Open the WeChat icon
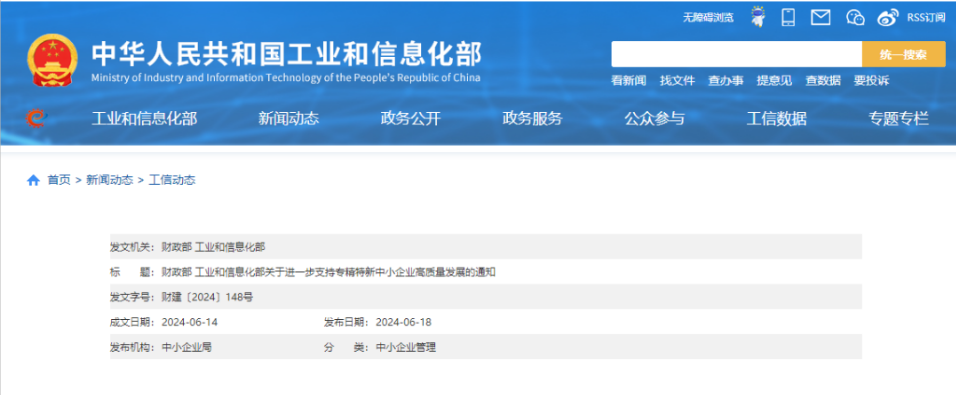Viewport: 956px width, 395px height. pos(855,18)
